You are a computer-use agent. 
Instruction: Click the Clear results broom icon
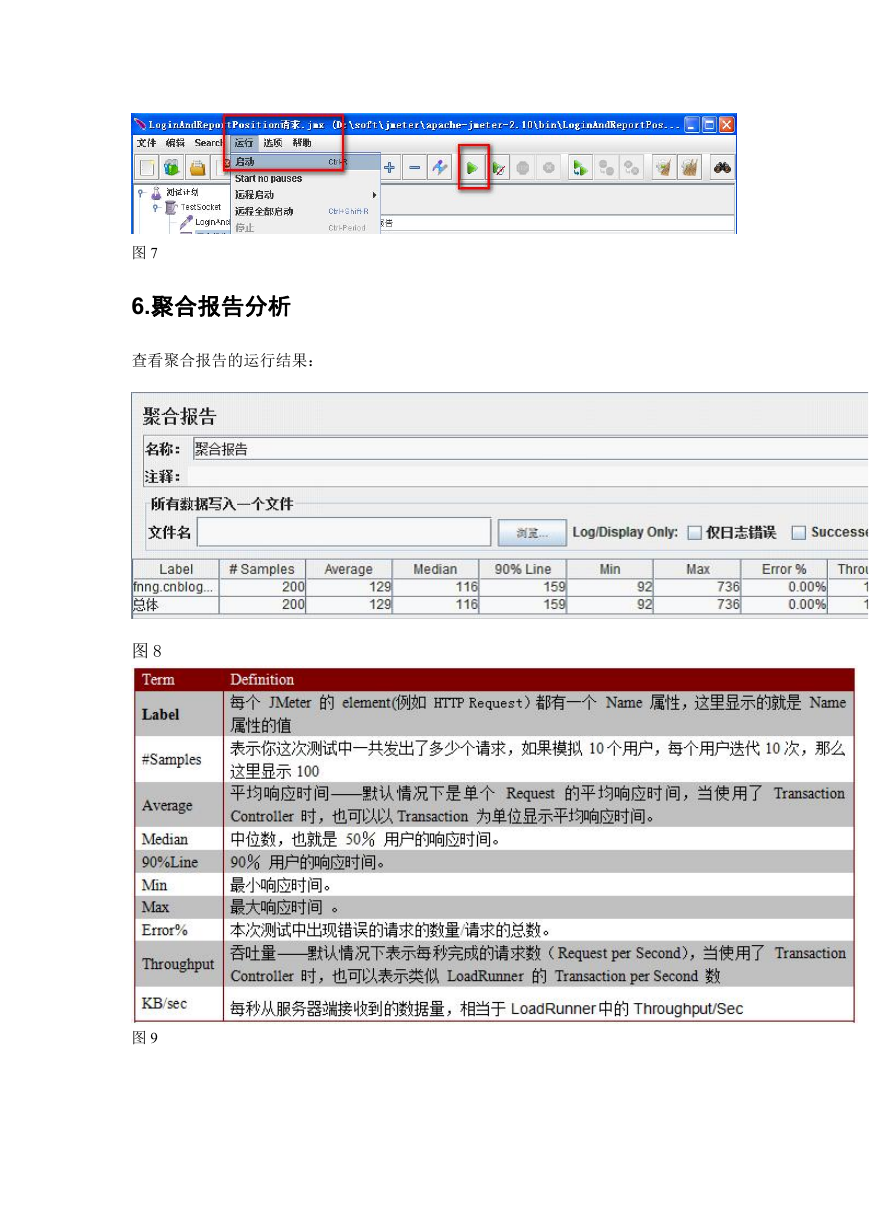coord(664,168)
